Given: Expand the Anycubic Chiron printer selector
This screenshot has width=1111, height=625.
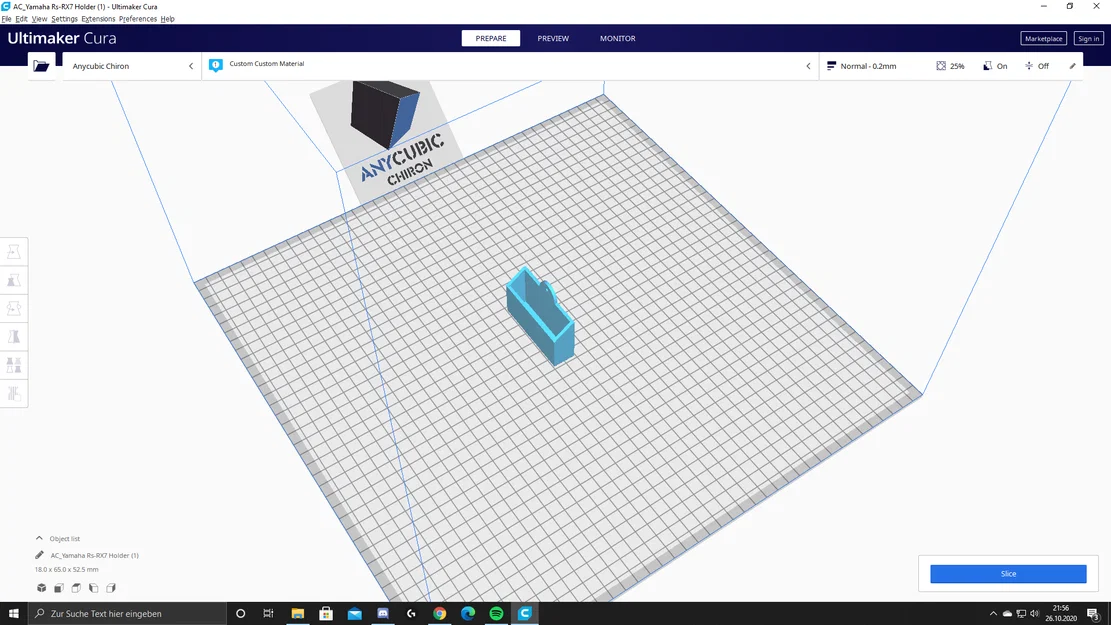Looking at the screenshot, I should coord(132,66).
